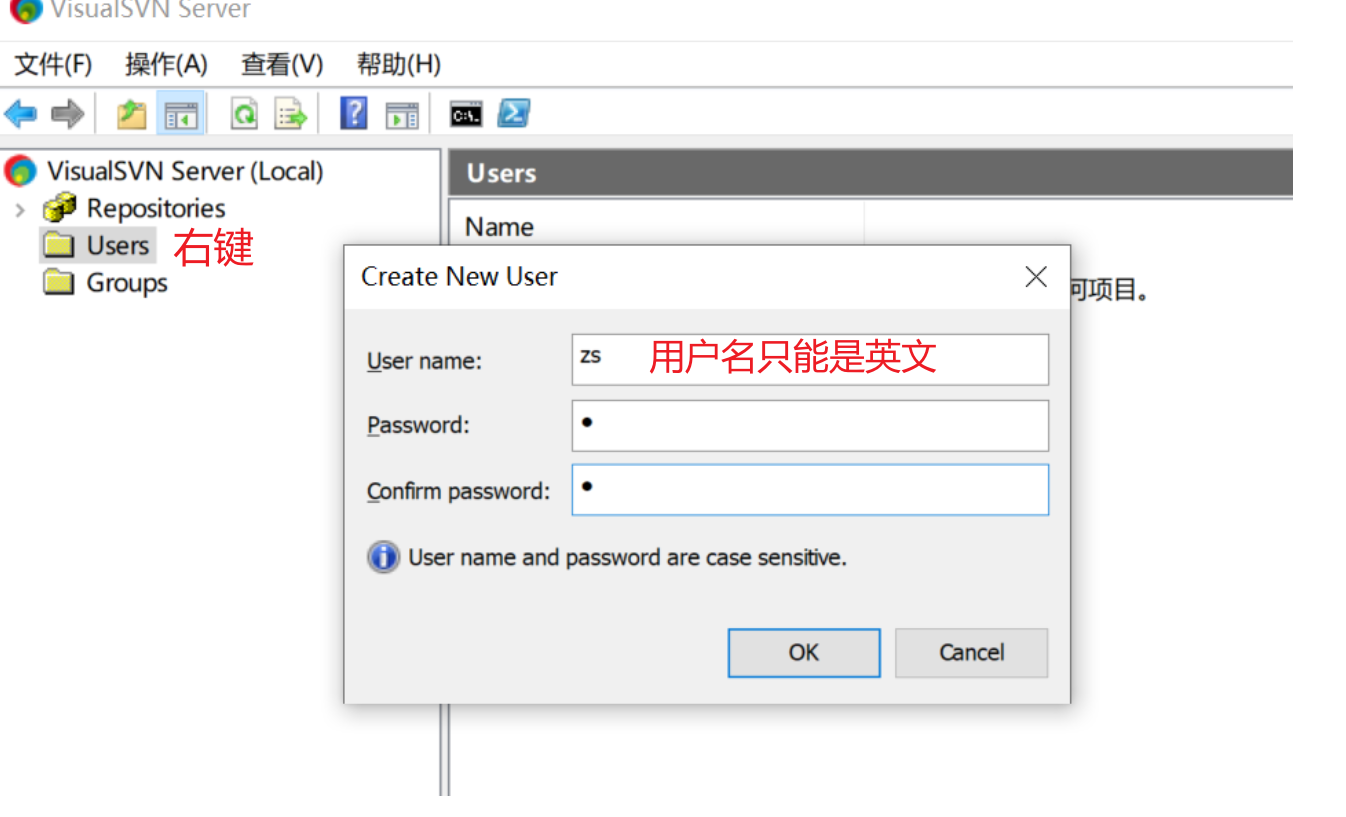Screen dimensions: 1346x817
Task: Select VisualSVN Server (Local) root node
Action: 184,171
